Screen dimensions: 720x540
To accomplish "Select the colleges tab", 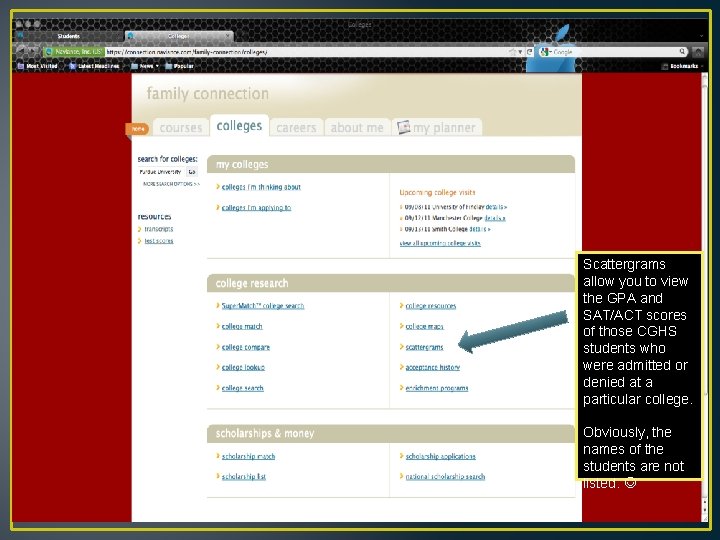I will (x=239, y=126).
